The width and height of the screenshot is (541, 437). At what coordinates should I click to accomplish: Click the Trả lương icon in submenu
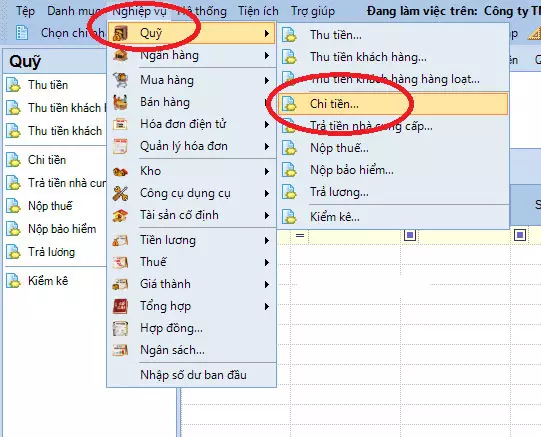tap(289, 192)
